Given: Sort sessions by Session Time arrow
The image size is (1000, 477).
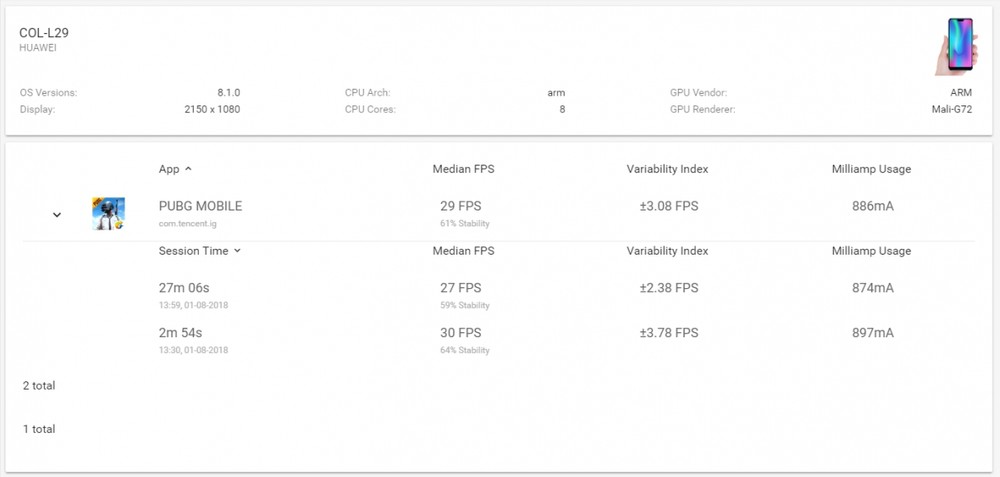Looking at the screenshot, I should [237, 251].
